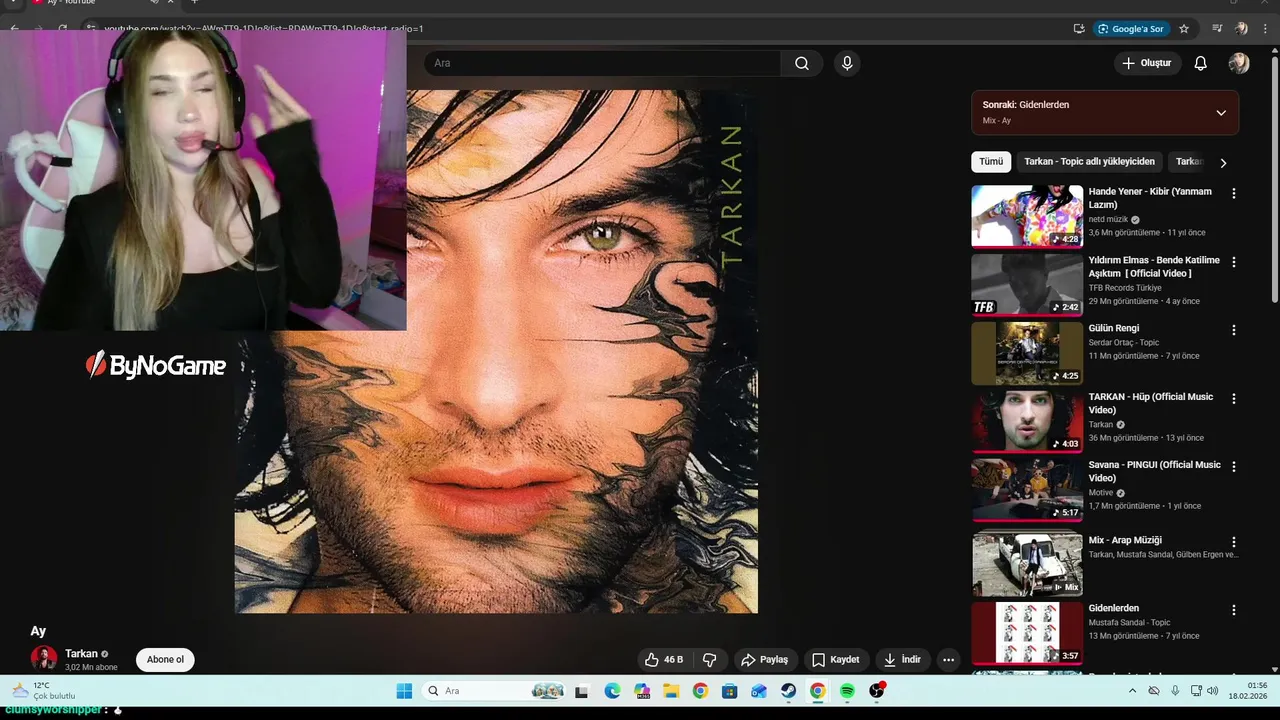Viewport: 1280px width, 720px height.
Task: Open Task View in taskbar
Action: pyautogui.click(x=582, y=691)
